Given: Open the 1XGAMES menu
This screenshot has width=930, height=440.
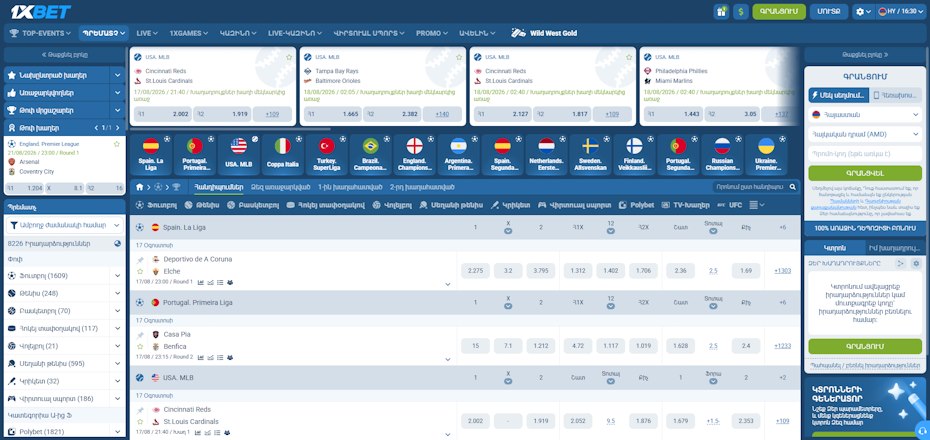Looking at the screenshot, I should pos(189,33).
